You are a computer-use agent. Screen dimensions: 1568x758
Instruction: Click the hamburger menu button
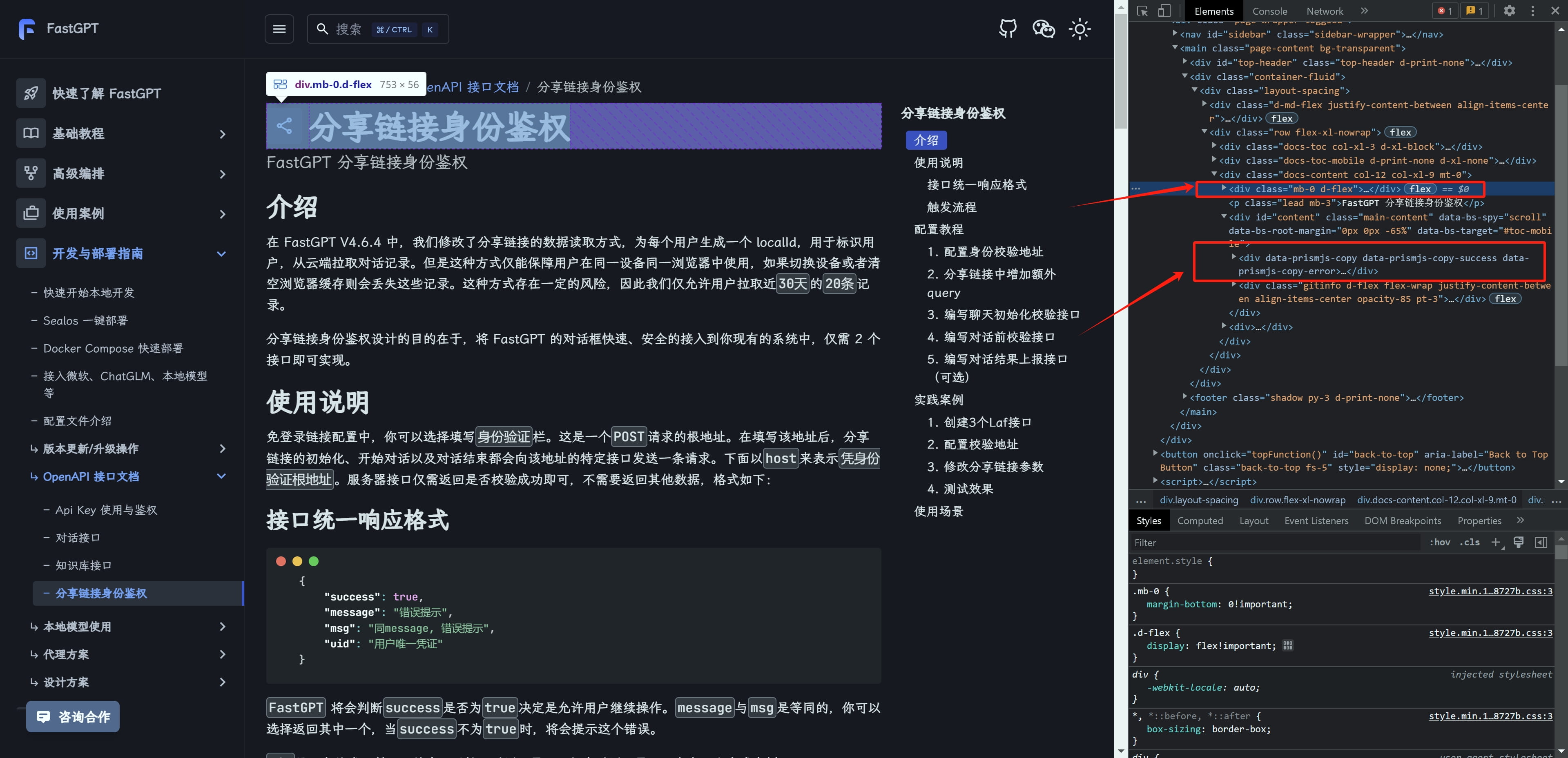pyautogui.click(x=279, y=29)
